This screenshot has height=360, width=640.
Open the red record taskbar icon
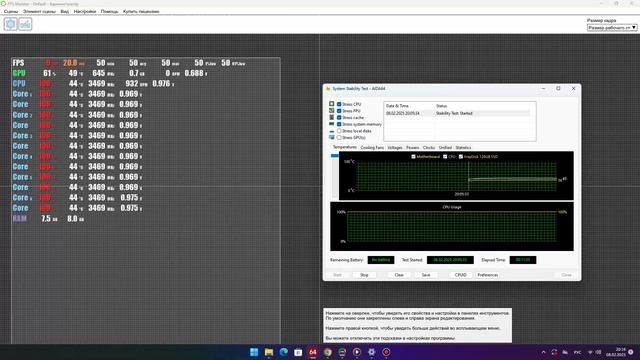(386, 352)
